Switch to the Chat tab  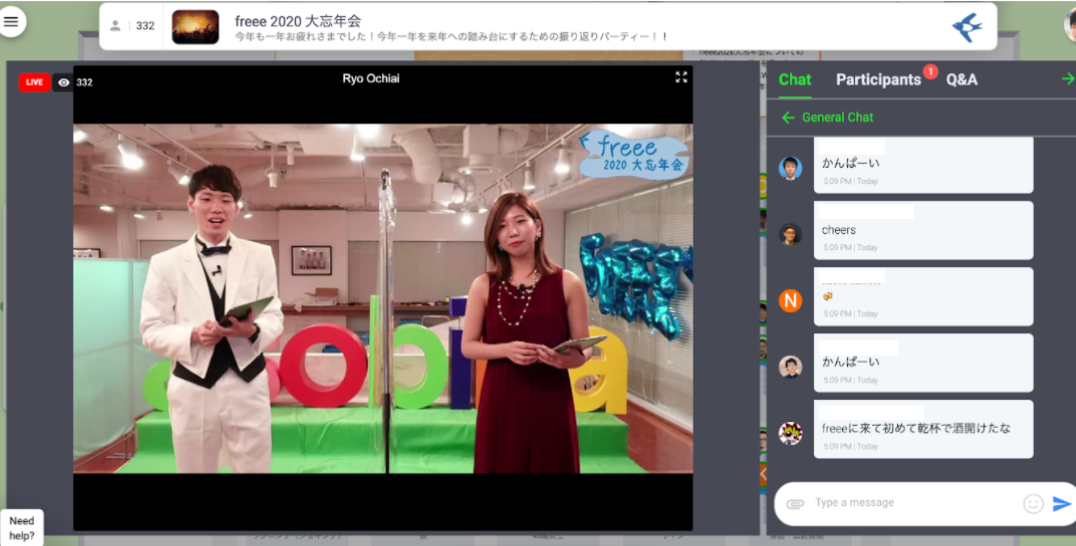pyautogui.click(x=795, y=80)
